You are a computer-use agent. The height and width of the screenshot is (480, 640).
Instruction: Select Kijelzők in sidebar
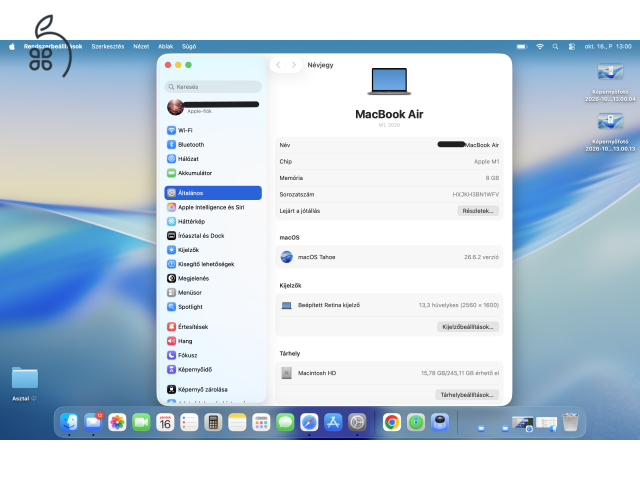213,250
